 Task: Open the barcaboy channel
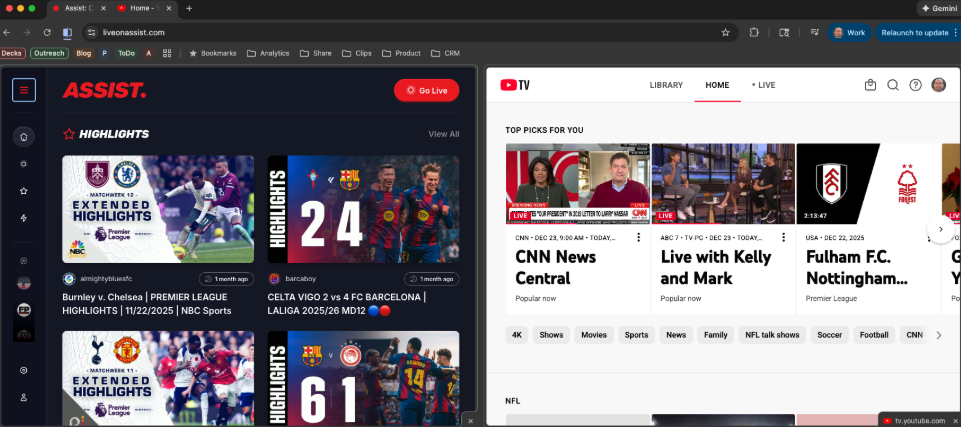(x=292, y=279)
